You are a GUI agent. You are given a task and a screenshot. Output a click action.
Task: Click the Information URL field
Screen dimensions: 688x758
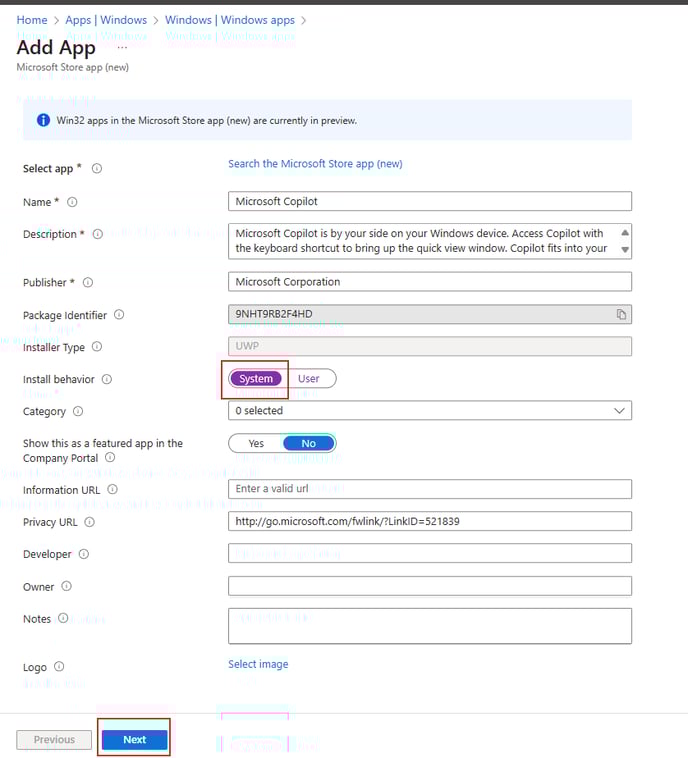tap(430, 489)
